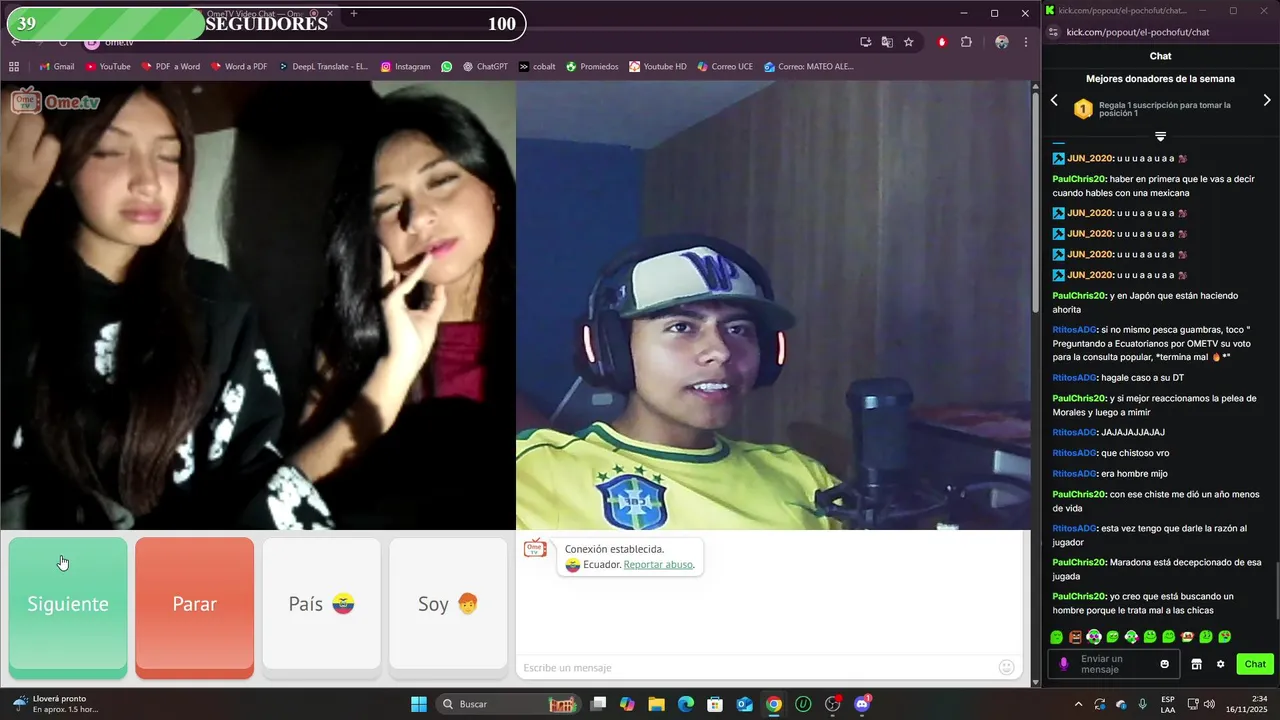
Task: Open a new Chrome tab
Action: (354, 14)
